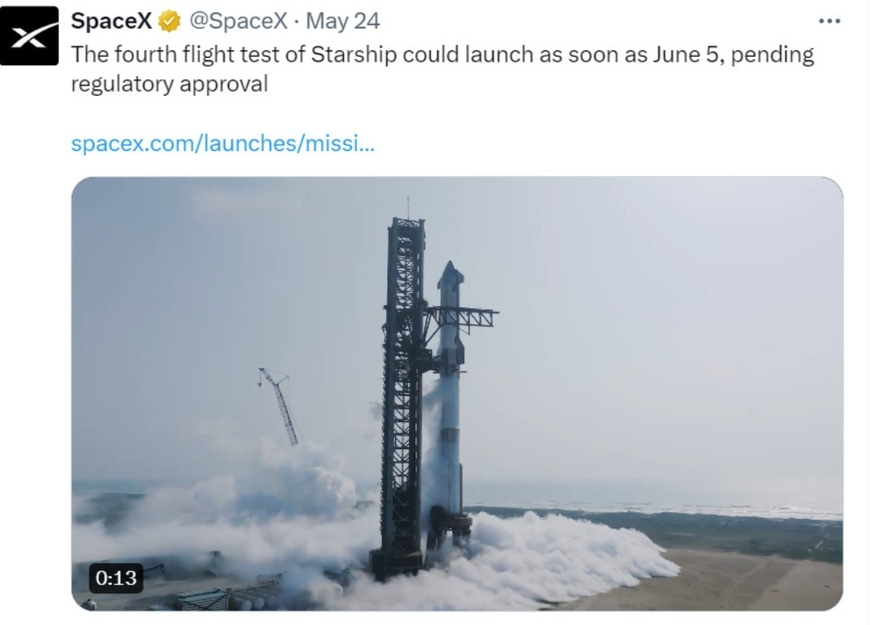Open the tweet by clicking its first text line

coord(442,54)
